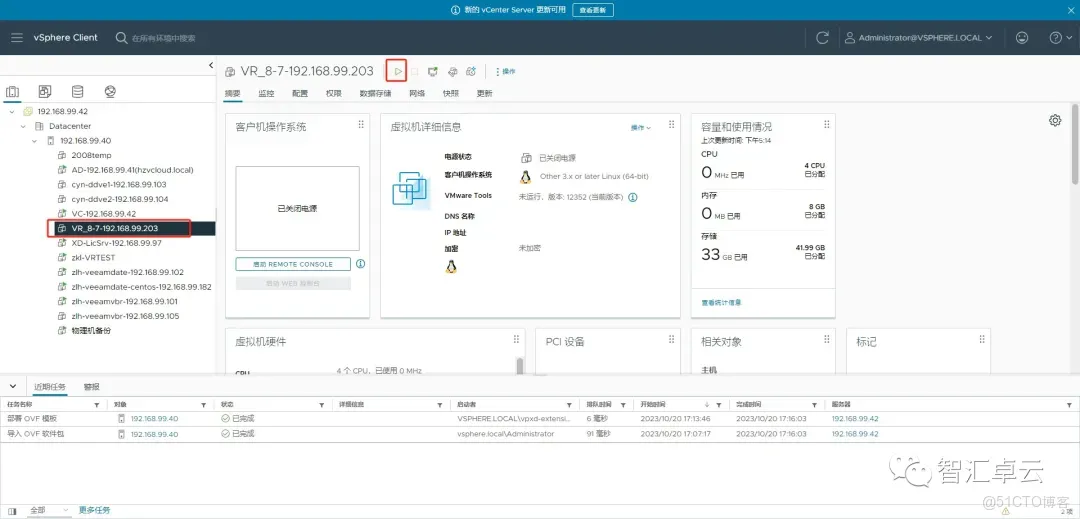Click the 查看更新 button in top banner

pos(592,10)
